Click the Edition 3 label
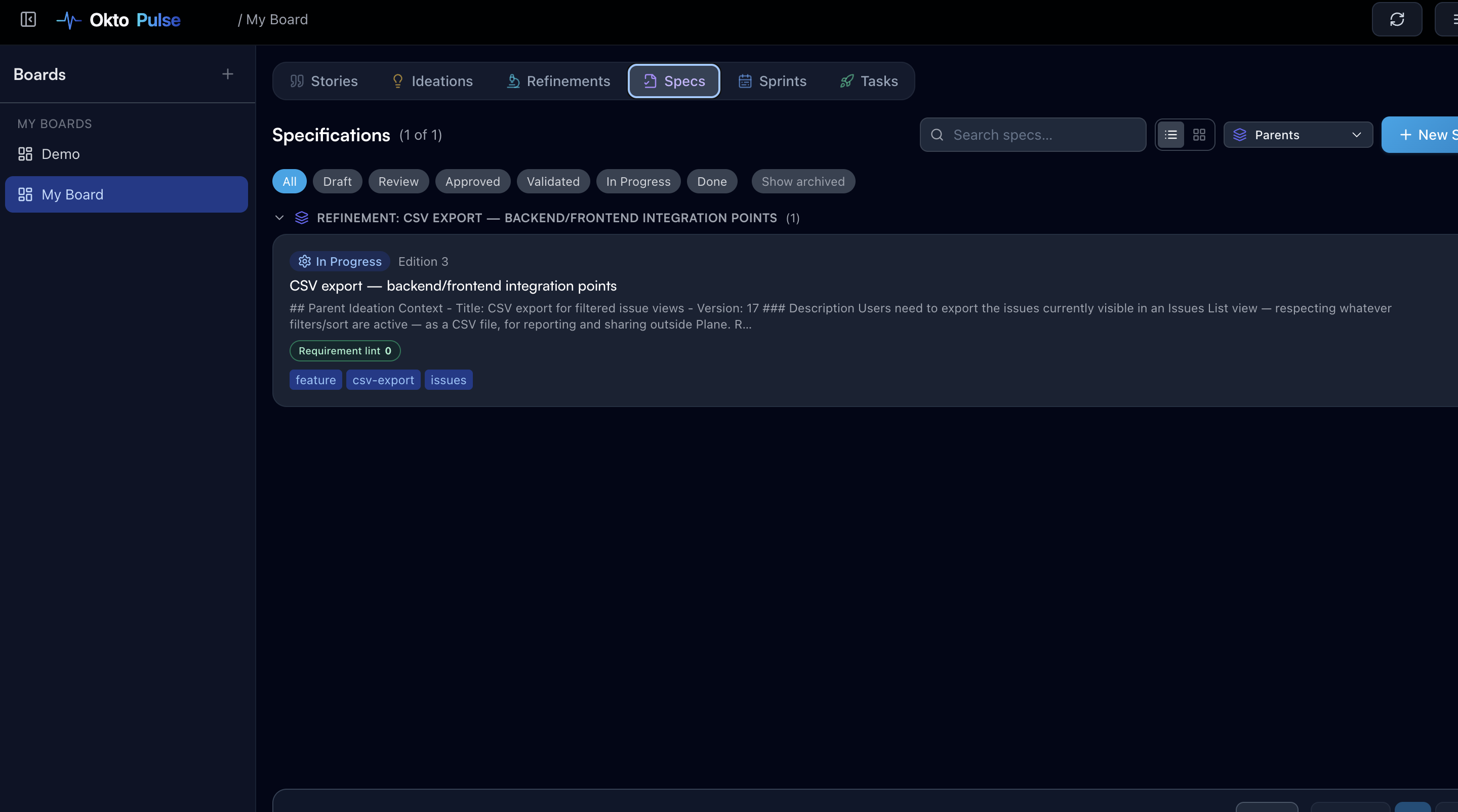The image size is (1458, 812). 423,261
